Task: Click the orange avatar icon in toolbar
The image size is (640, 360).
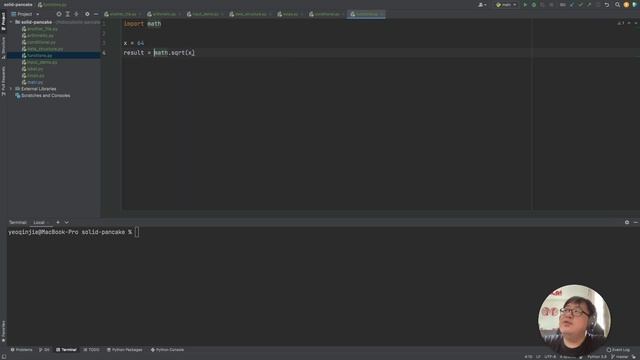Action: (x=626, y=4)
